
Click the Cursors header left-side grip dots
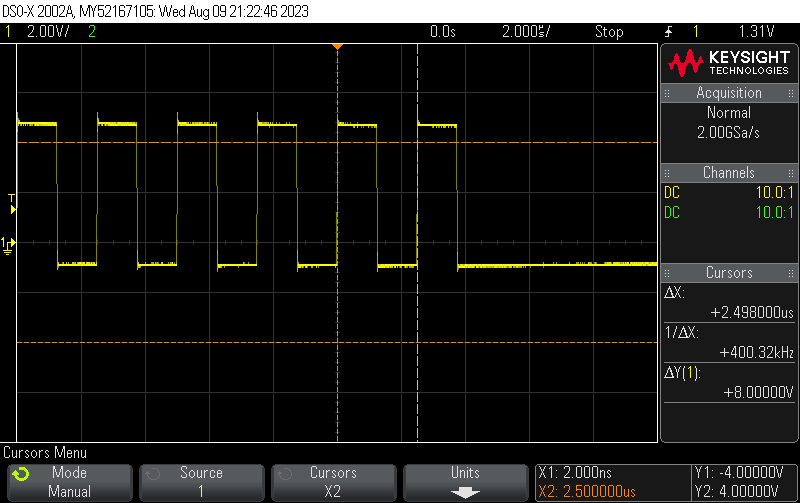(x=667, y=273)
